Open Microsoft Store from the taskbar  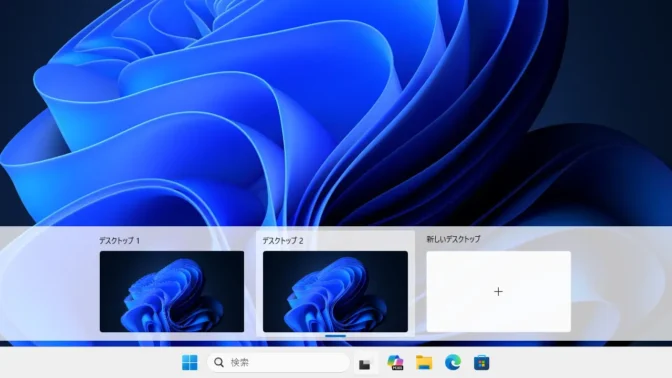(x=481, y=363)
